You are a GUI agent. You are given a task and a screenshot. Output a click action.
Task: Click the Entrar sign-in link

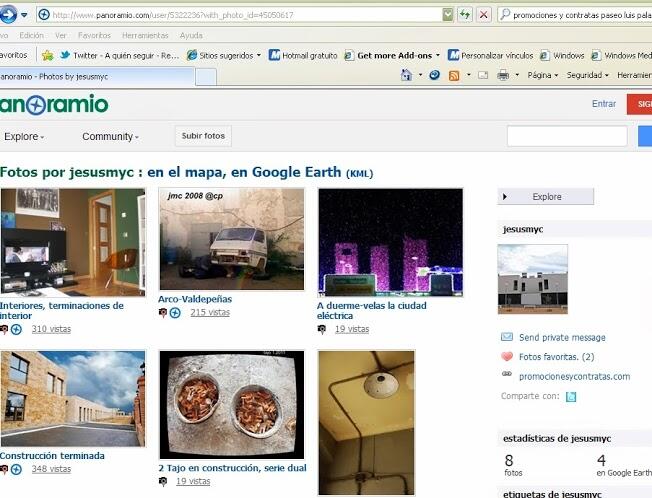tap(604, 104)
